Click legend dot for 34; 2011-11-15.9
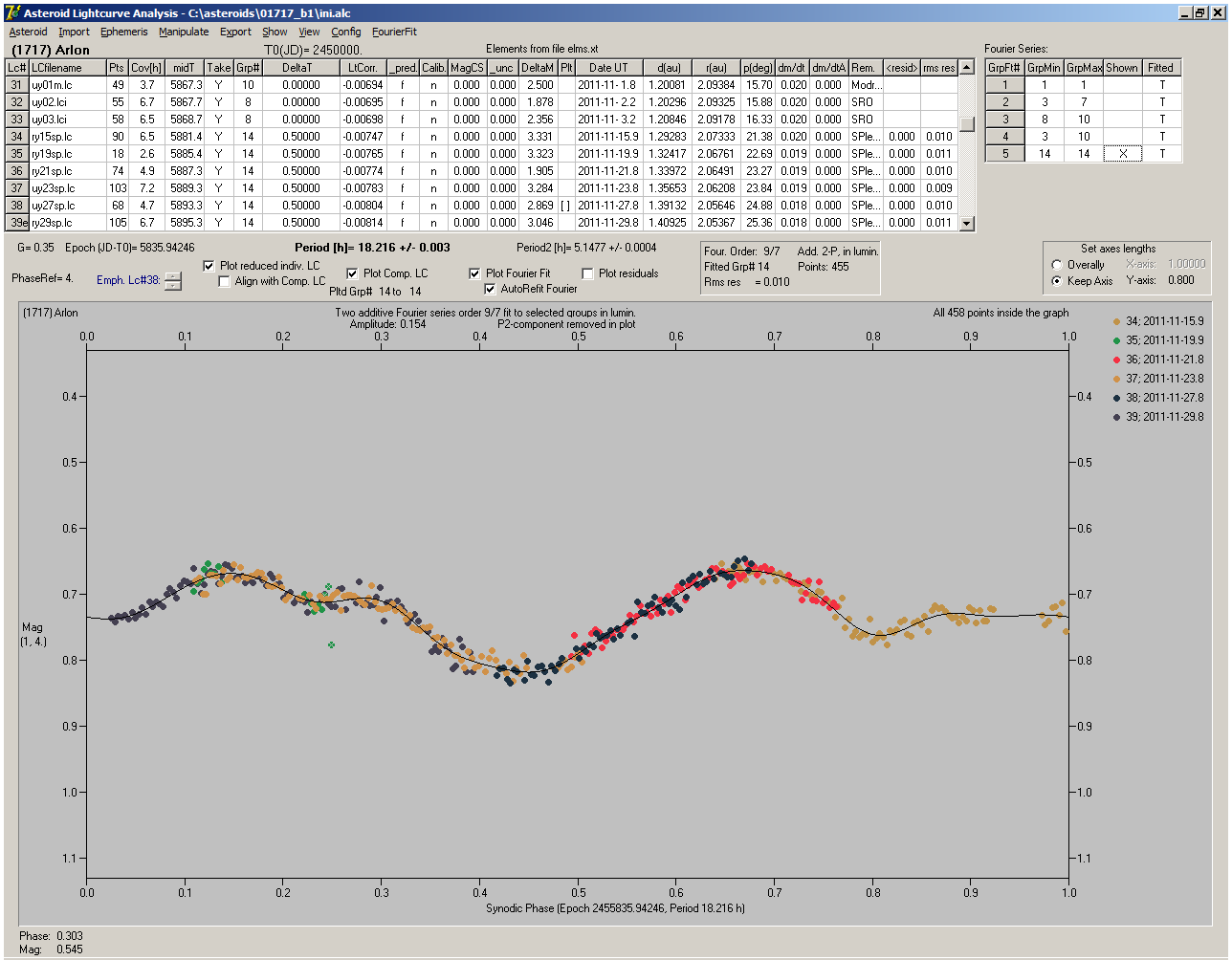Viewport: 1232px width, 960px height. tap(1117, 321)
